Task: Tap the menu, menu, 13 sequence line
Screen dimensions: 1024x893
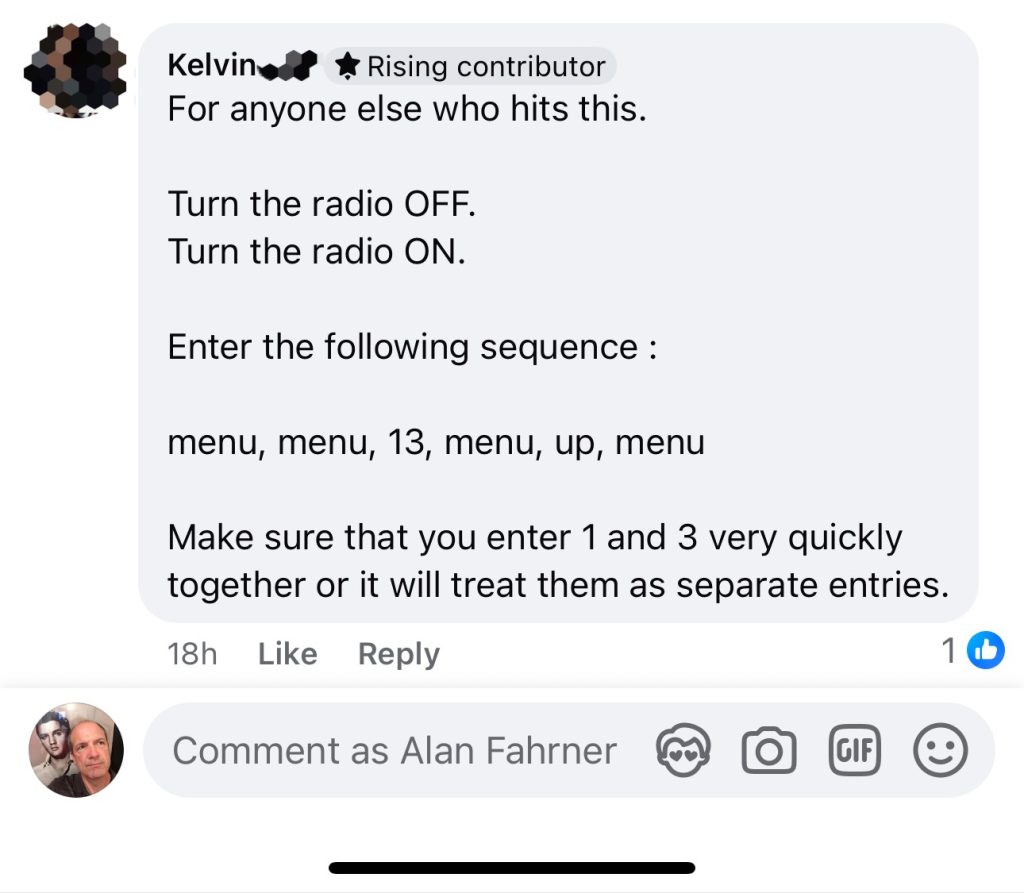Action: tap(435, 442)
